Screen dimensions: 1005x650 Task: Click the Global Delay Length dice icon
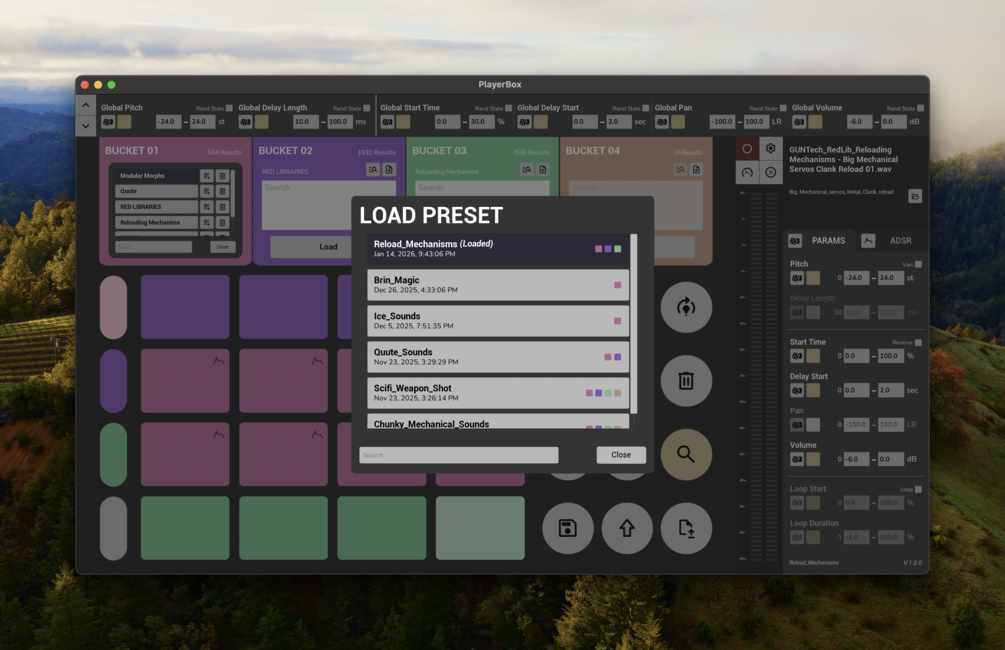coord(245,122)
